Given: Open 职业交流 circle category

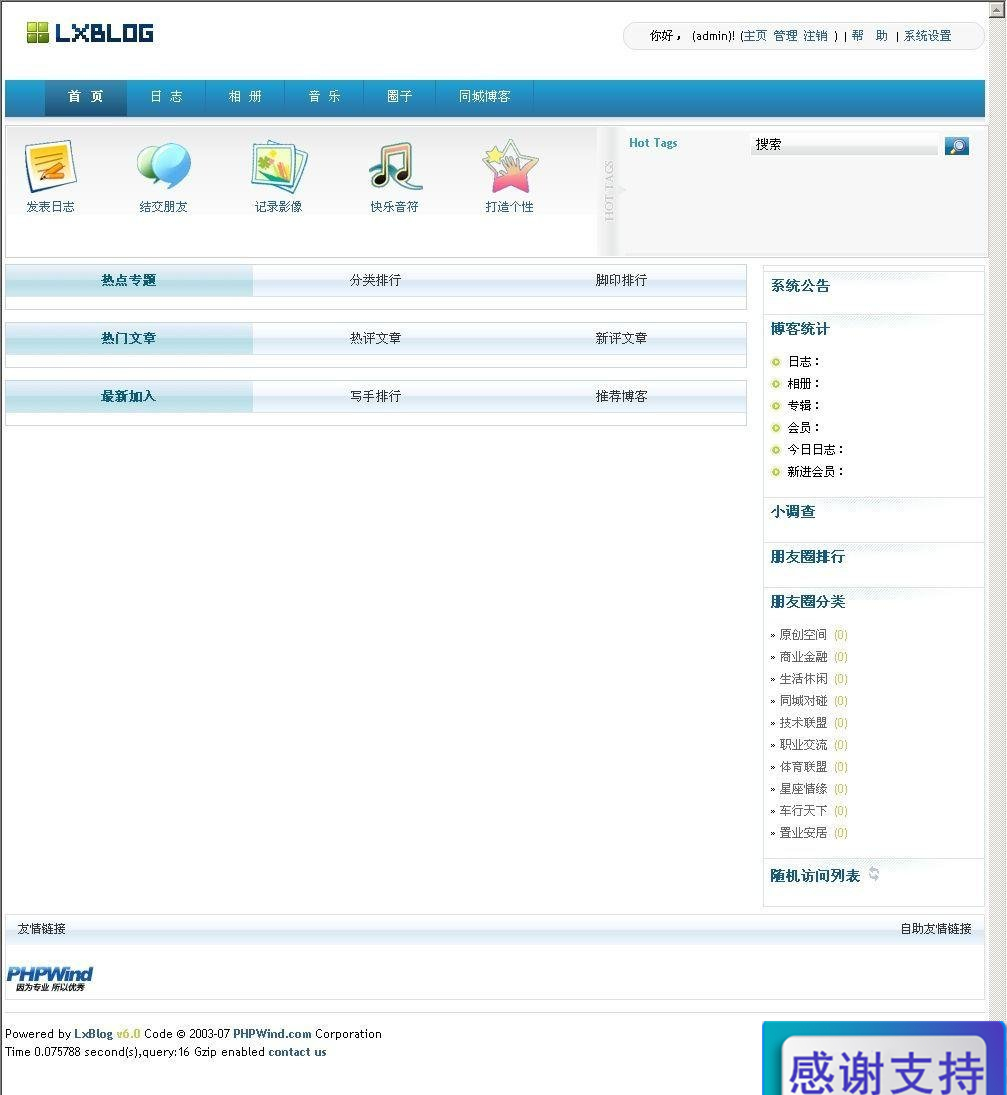Looking at the screenshot, I should [803, 744].
